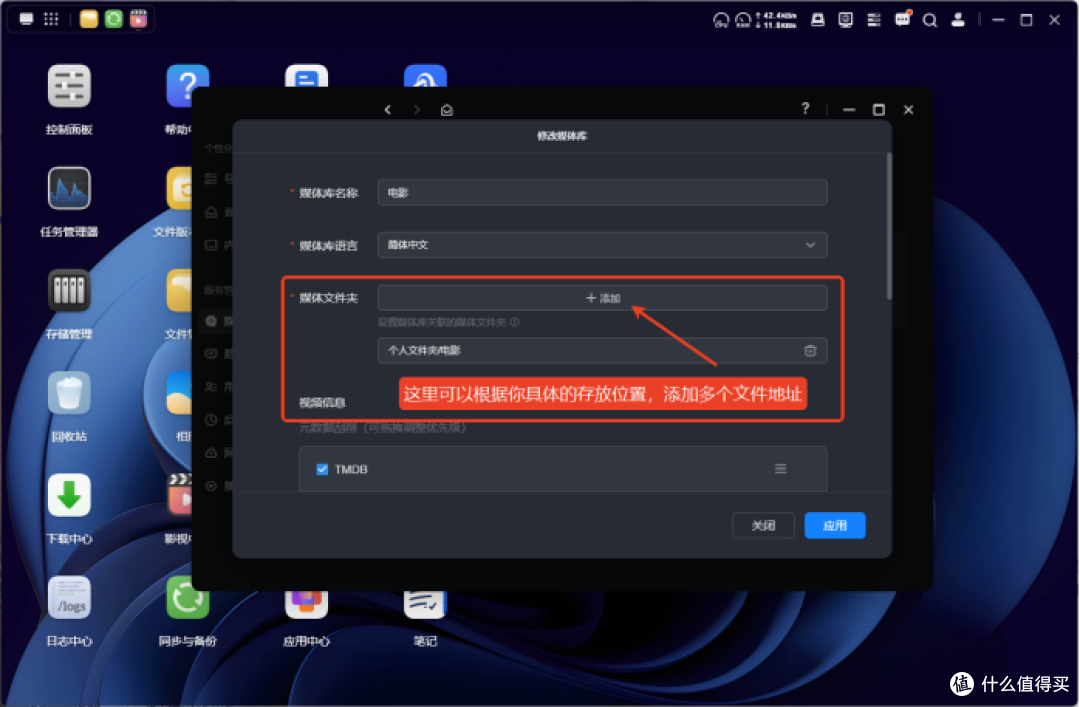This screenshot has width=1080, height=707.
Task: Click the show desktop icon in top bar
Action: 26,19
